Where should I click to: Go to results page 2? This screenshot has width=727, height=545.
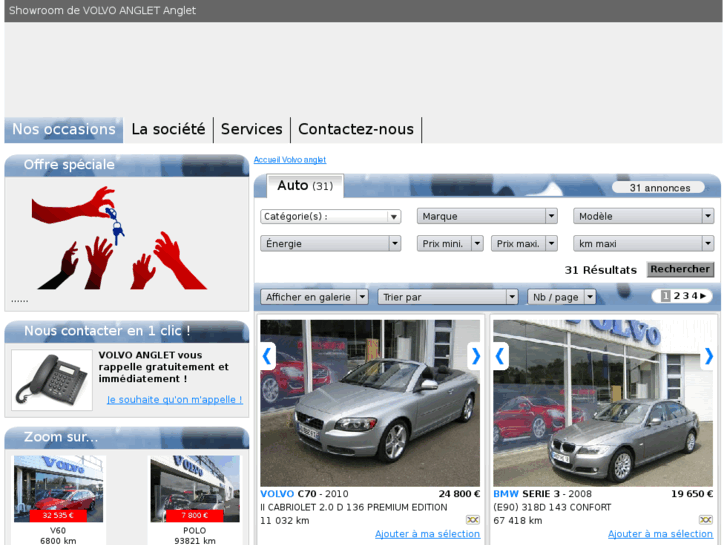pyautogui.click(x=677, y=296)
